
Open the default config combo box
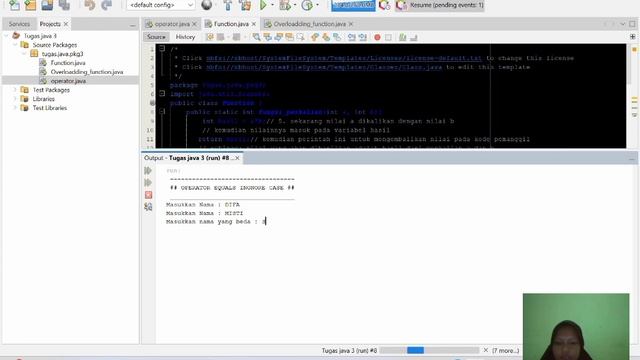[160, 5]
